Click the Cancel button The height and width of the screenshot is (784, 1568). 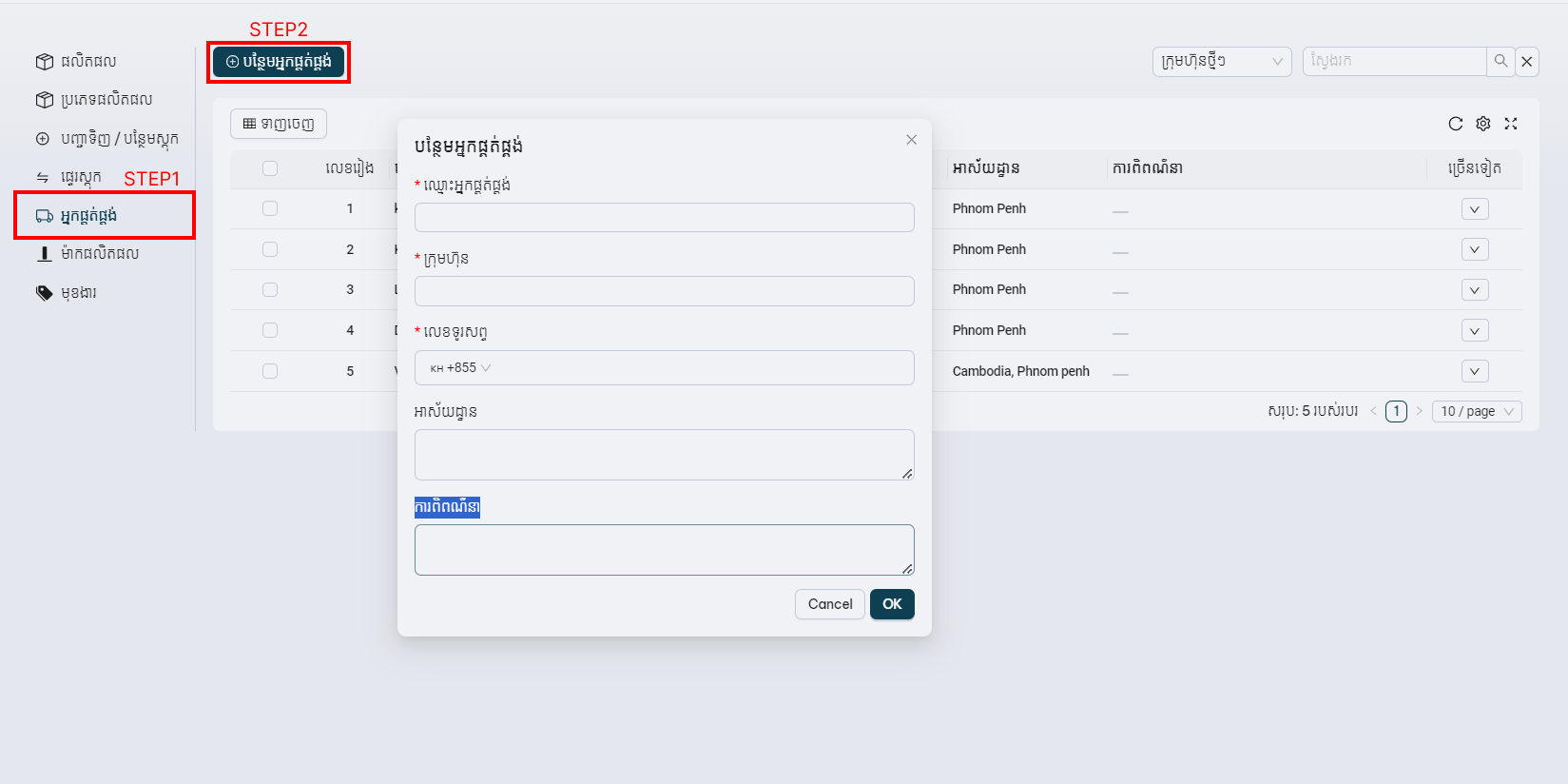[x=829, y=604]
